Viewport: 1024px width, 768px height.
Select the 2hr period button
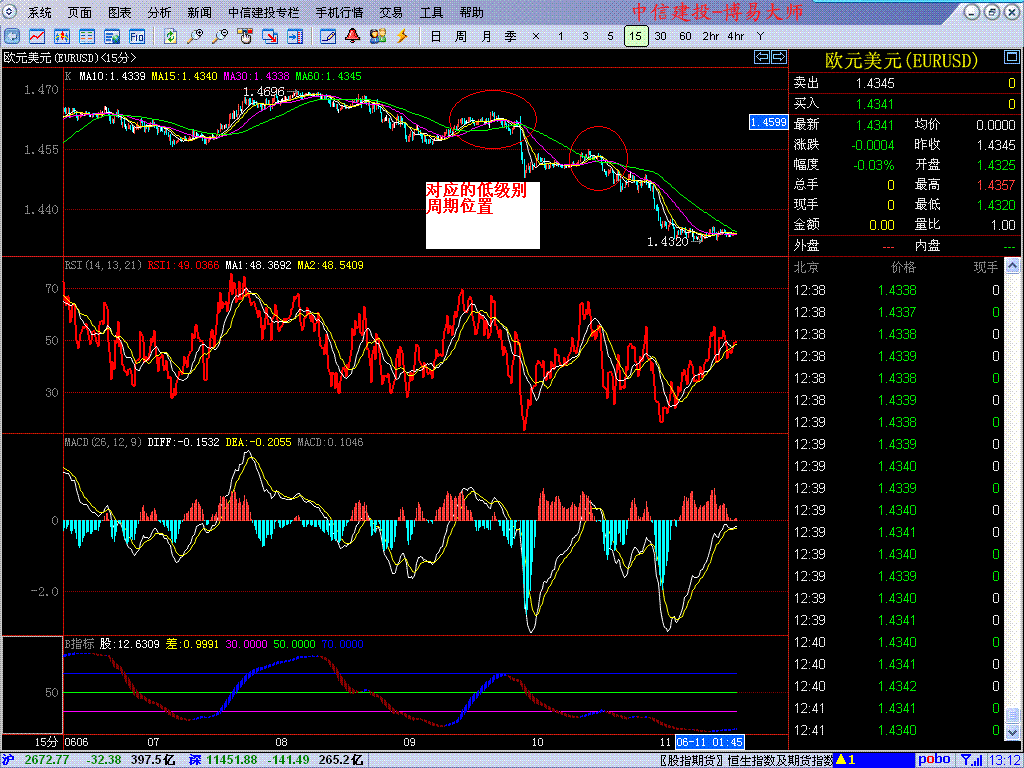click(x=711, y=36)
